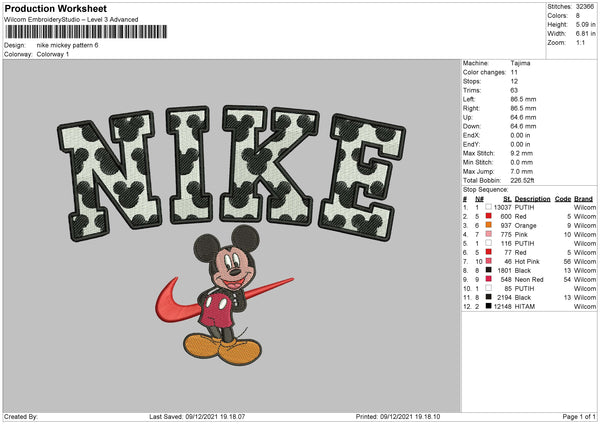Click the stitch count '2194' in row 11
The image size is (600, 424).
(x=504, y=297)
